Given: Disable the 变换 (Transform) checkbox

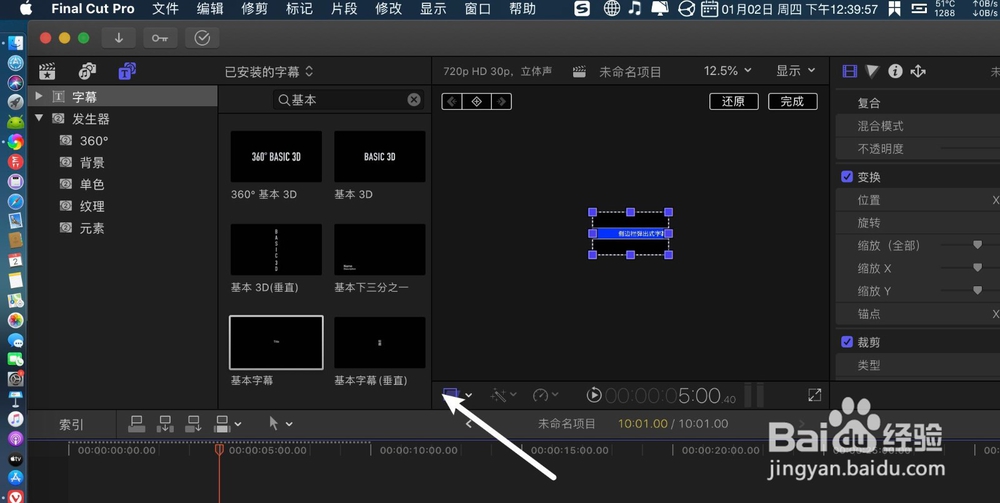Looking at the screenshot, I should [847, 177].
